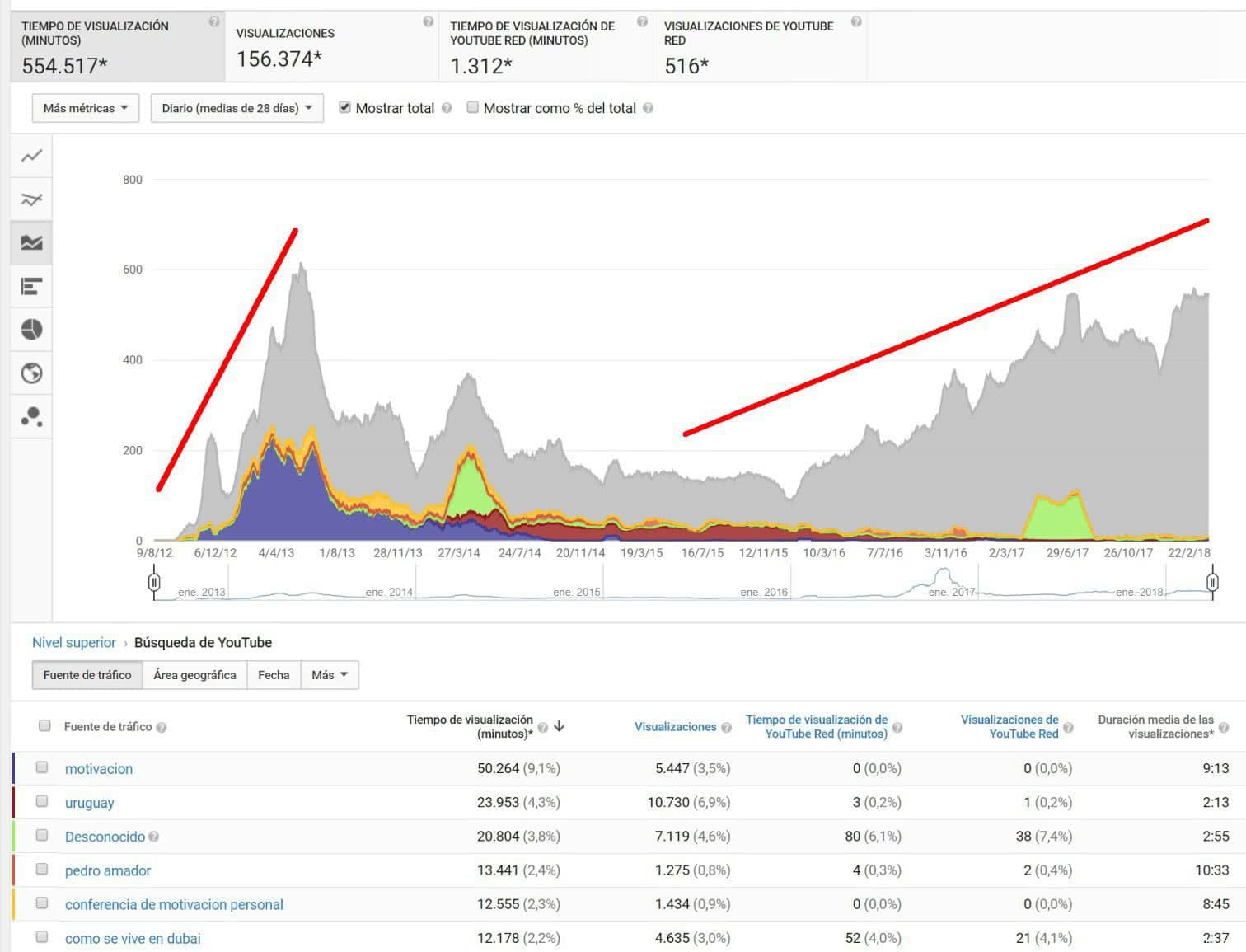Sort by Tiempo de visualización de YouTube Red header

click(x=817, y=726)
